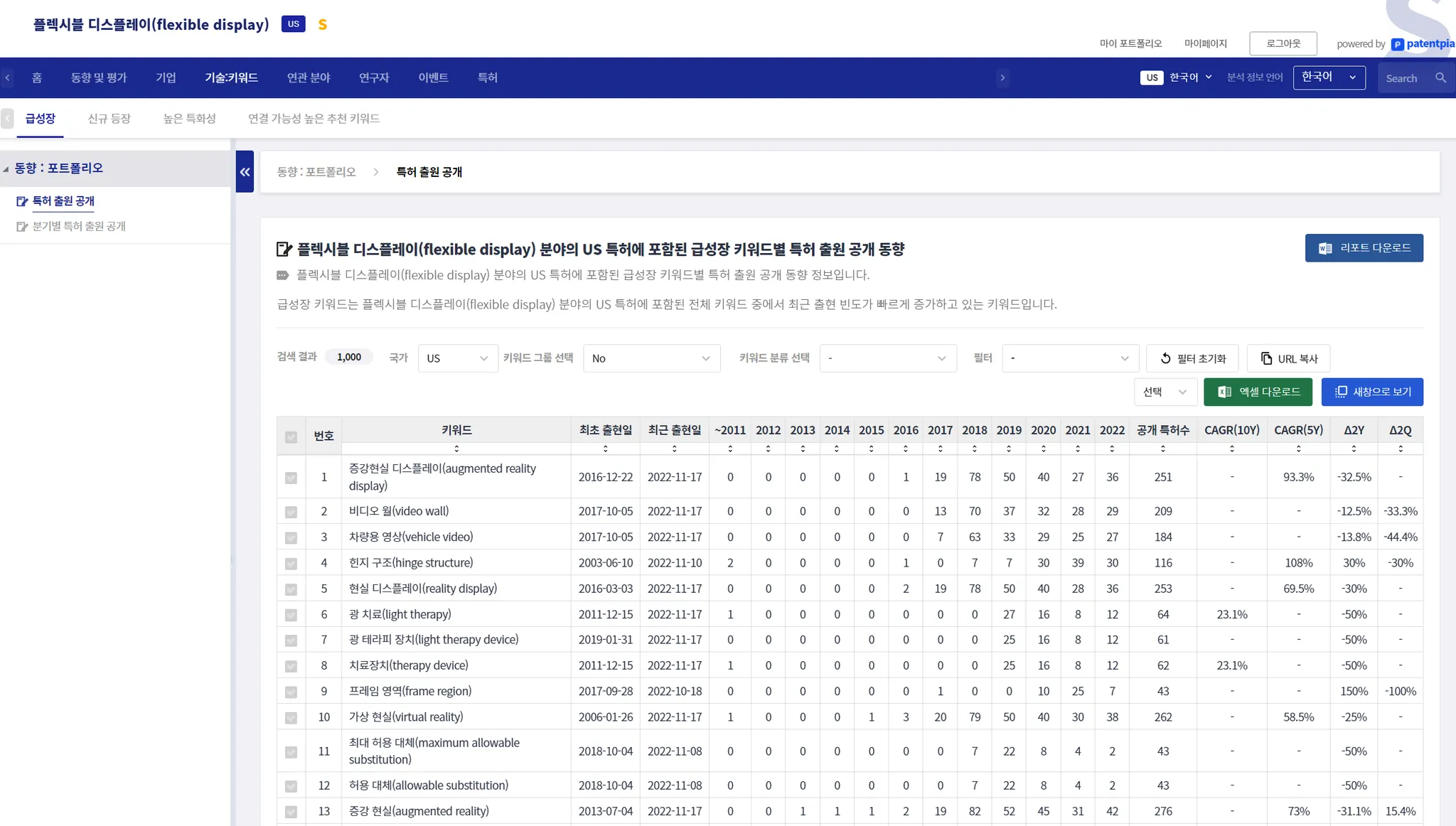Click the 엑셀 다운로드 Excel button
This screenshot has height=826, width=1456.
click(1258, 392)
